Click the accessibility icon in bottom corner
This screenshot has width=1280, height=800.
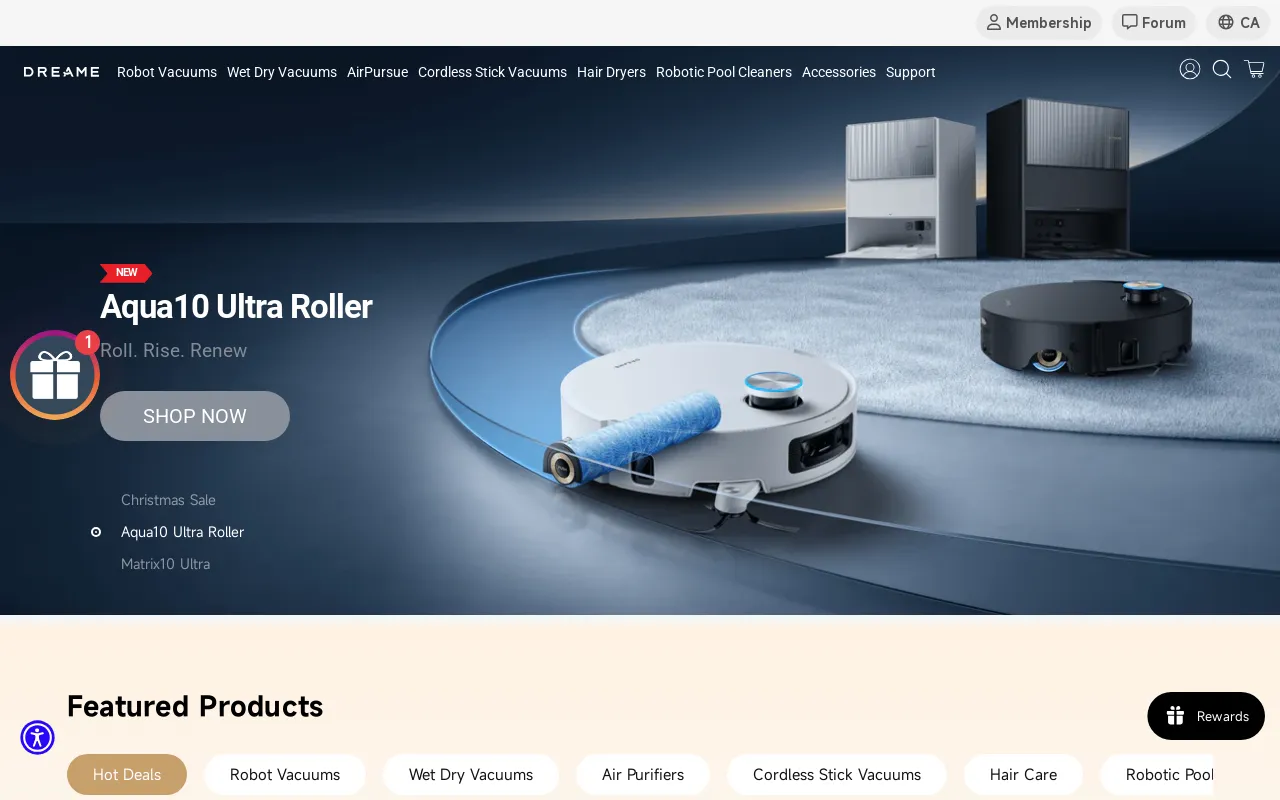37,737
